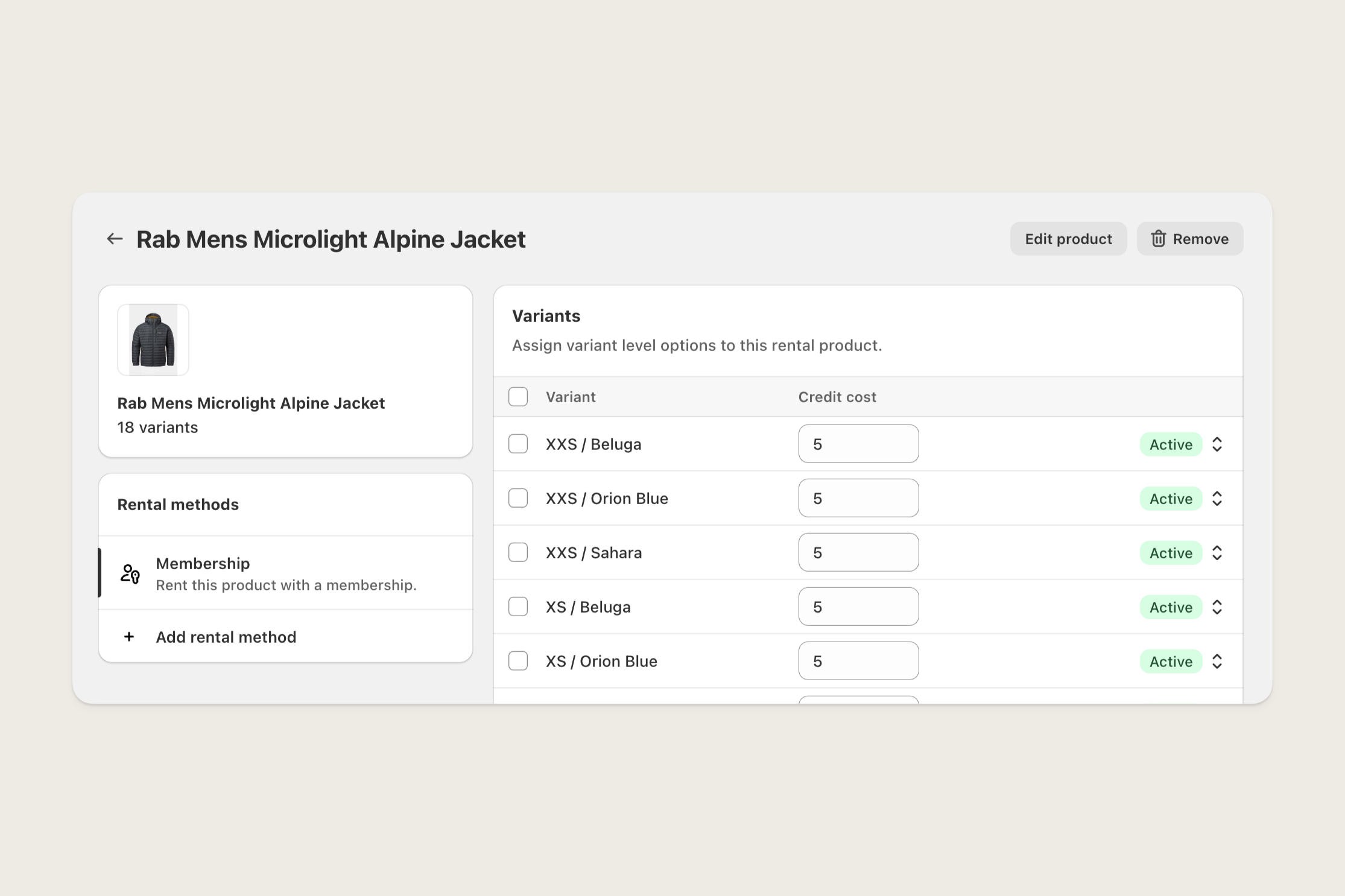Click the page title Rab Mens Microlight Alpine Jacket
Viewport: 1345px width, 896px height.
(x=331, y=239)
